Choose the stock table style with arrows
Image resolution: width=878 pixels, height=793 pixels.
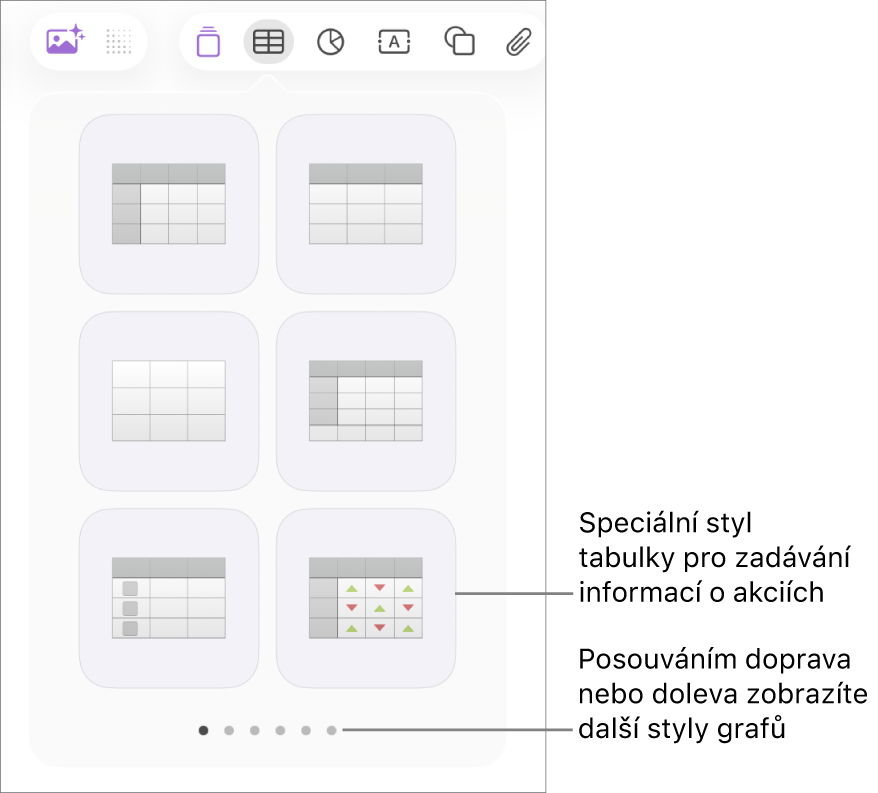(x=366, y=598)
